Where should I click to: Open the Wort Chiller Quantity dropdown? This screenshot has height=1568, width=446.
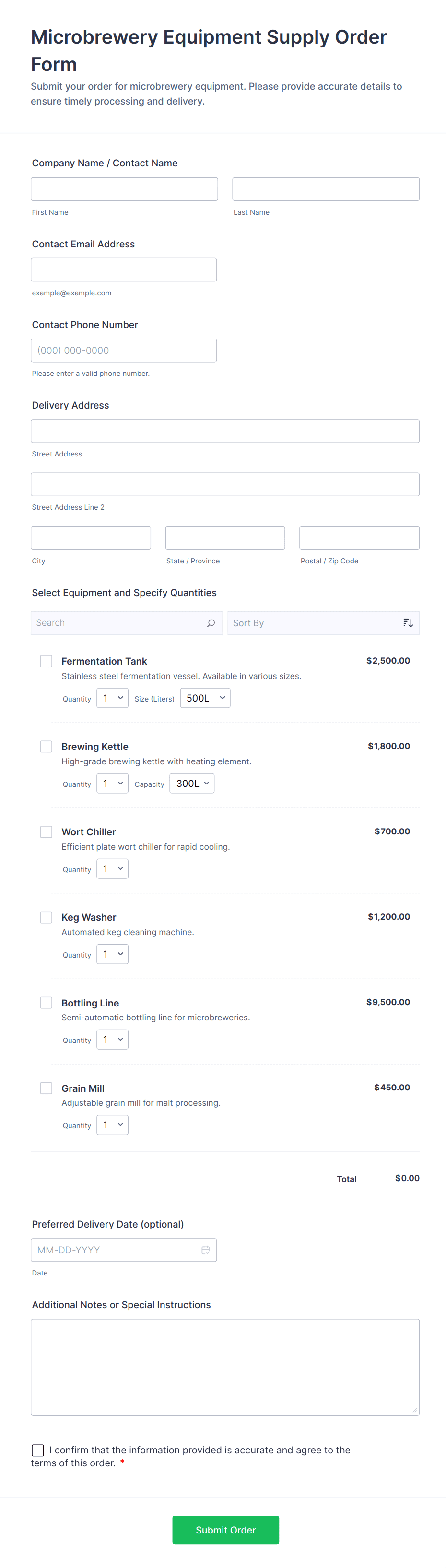pyautogui.click(x=113, y=868)
